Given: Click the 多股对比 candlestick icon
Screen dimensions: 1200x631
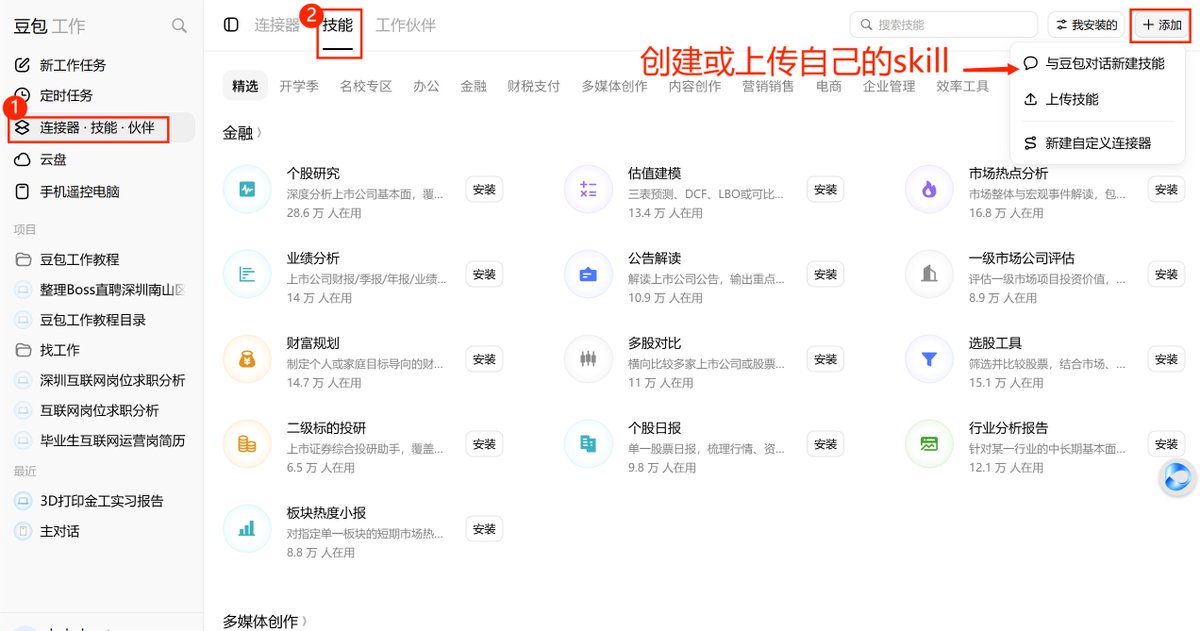Looking at the screenshot, I should [x=588, y=359].
